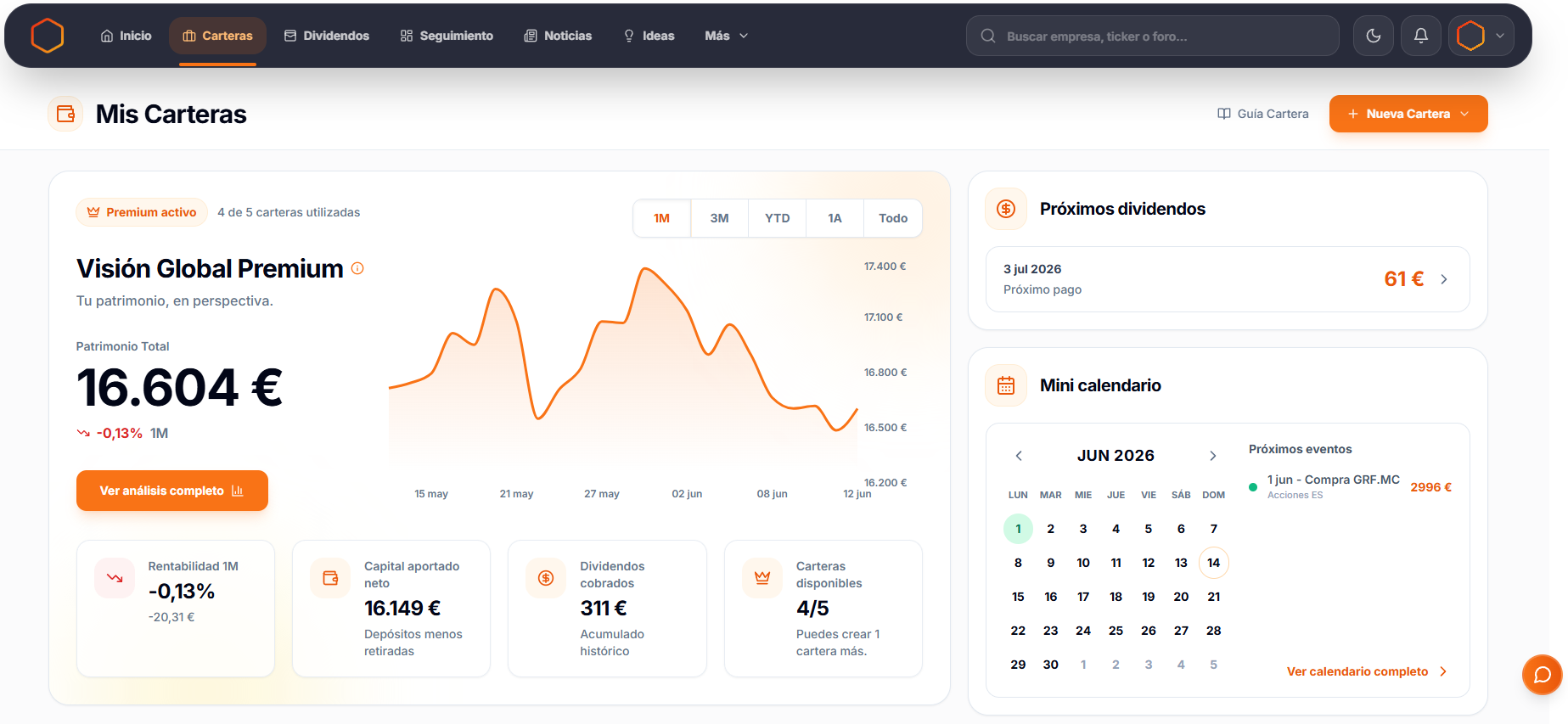This screenshot has height=724, width=1568.
Task: Click the search magnifier icon
Action: pos(988,36)
